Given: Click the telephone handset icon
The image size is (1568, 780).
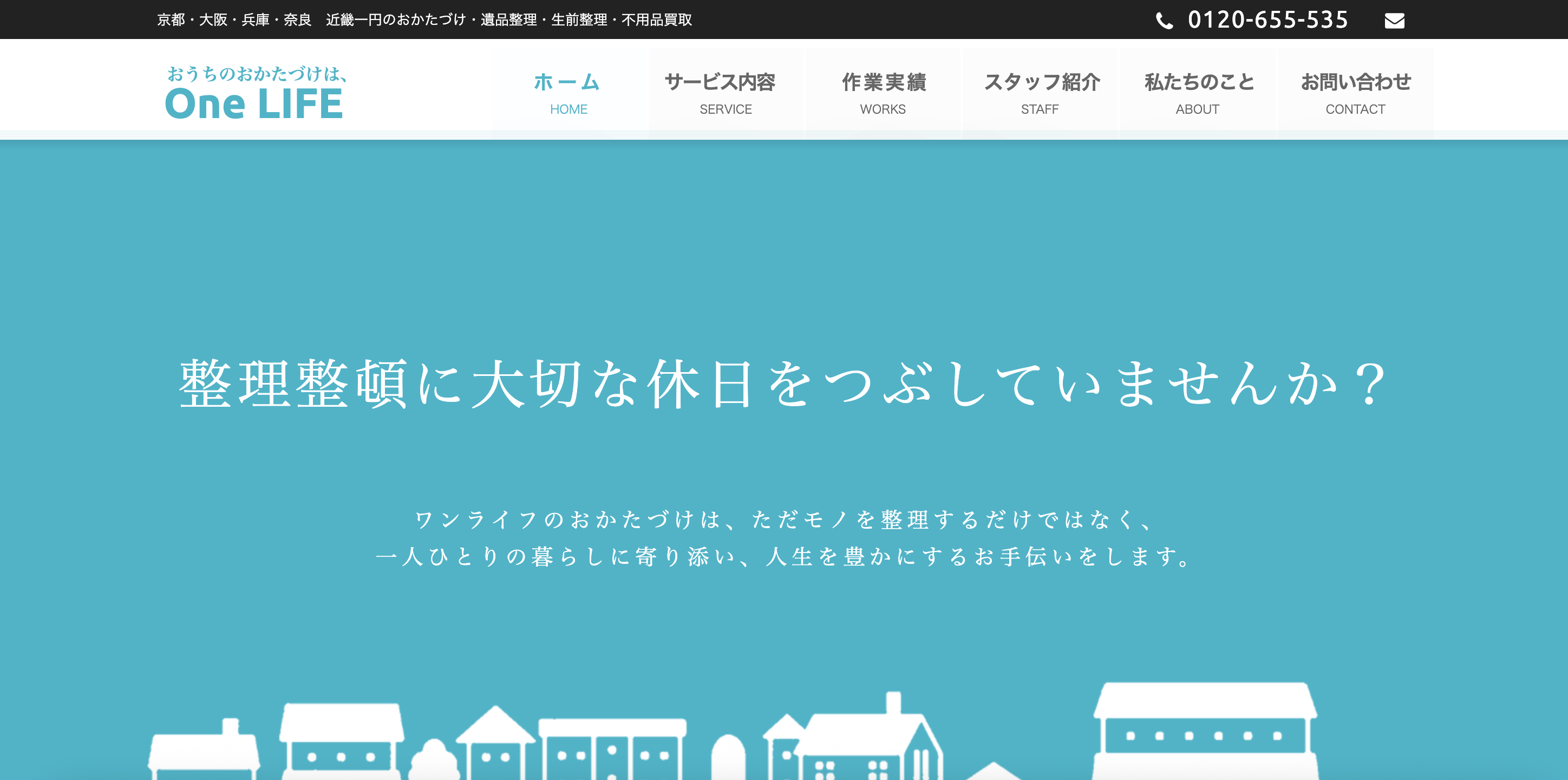Looking at the screenshot, I should coord(1165,21).
